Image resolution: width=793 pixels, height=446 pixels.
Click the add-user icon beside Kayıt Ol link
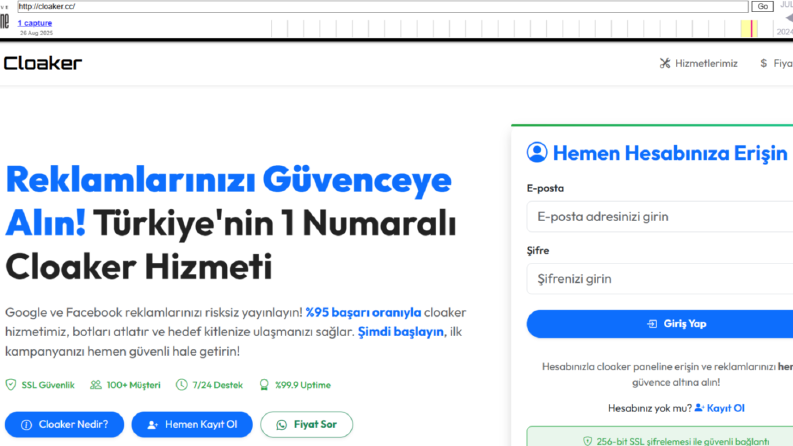coord(699,408)
